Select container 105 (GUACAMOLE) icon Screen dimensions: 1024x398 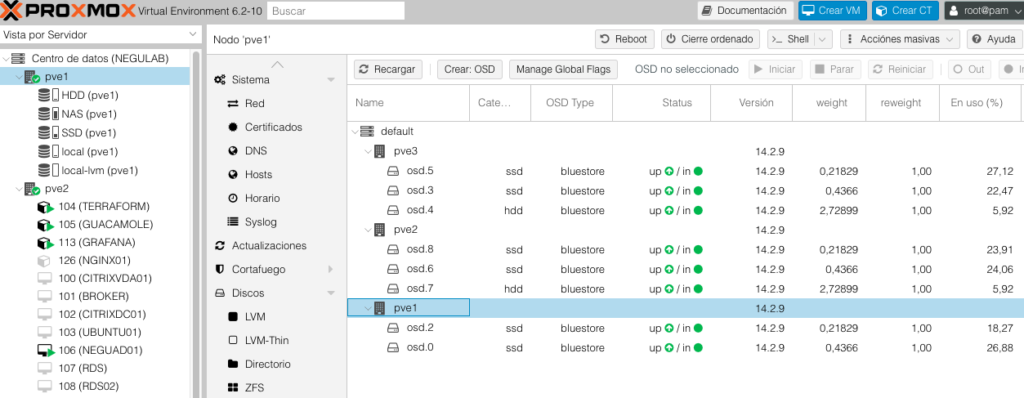pyautogui.click(x=45, y=225)
